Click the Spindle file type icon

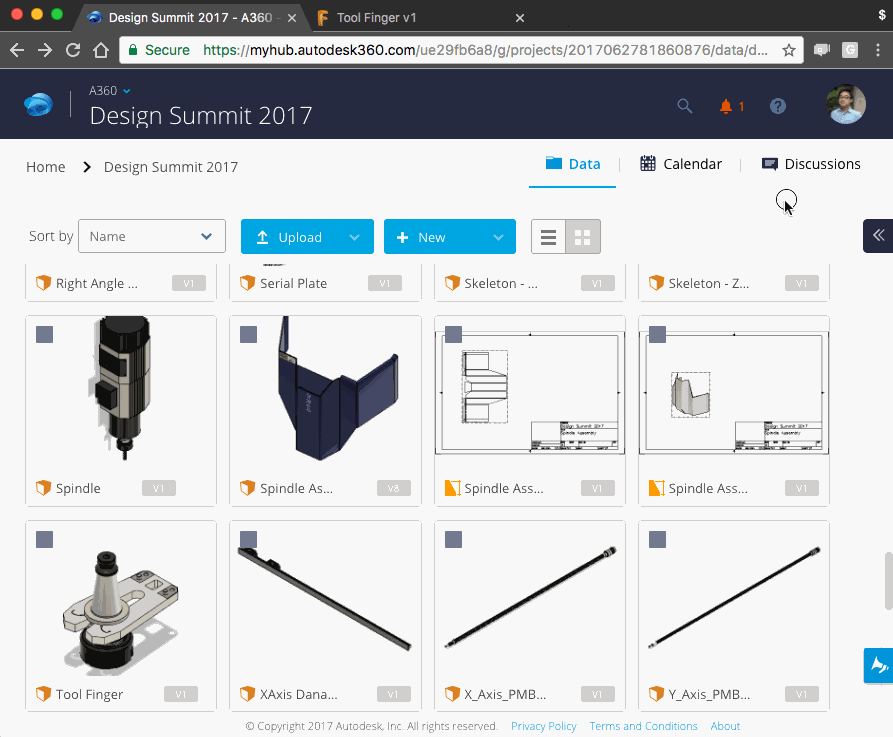point(43,488)
